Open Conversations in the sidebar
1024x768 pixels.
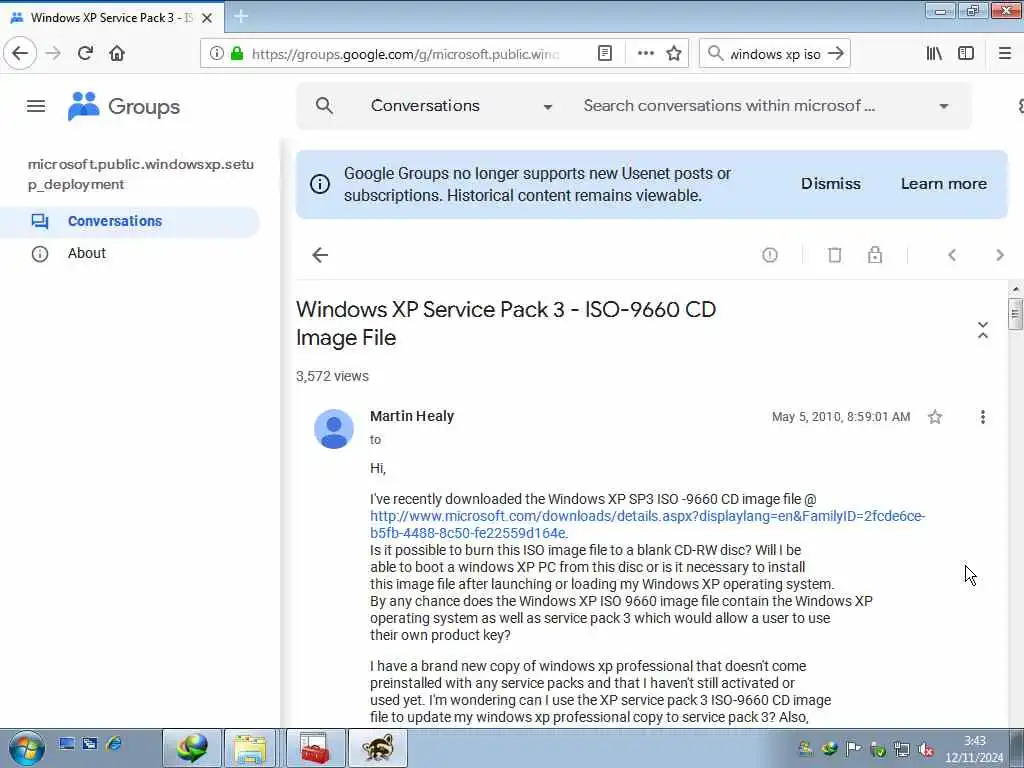[x=129, y=221]
